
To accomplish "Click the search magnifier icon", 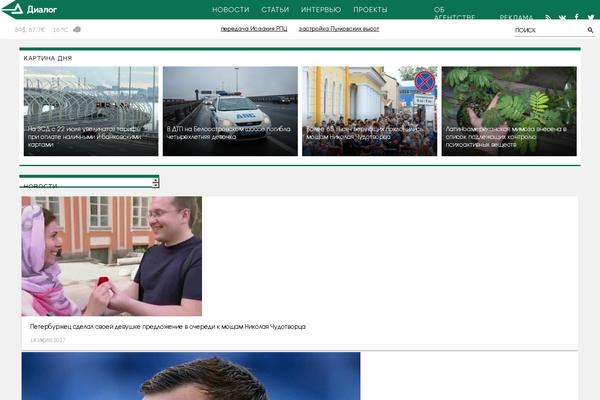I will pyautogui.click(x=590, y=30).
